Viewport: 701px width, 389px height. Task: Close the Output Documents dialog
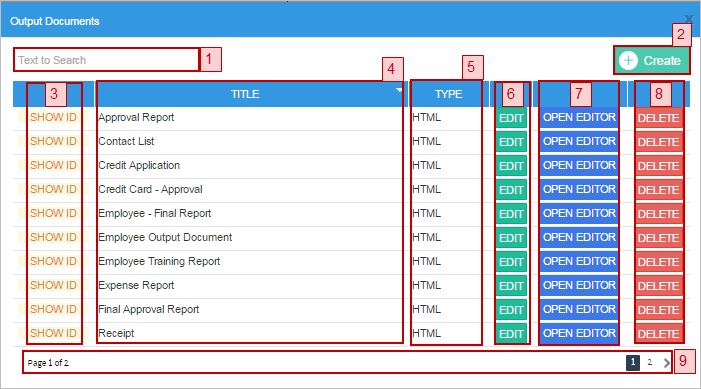click(x=689, y=19)
